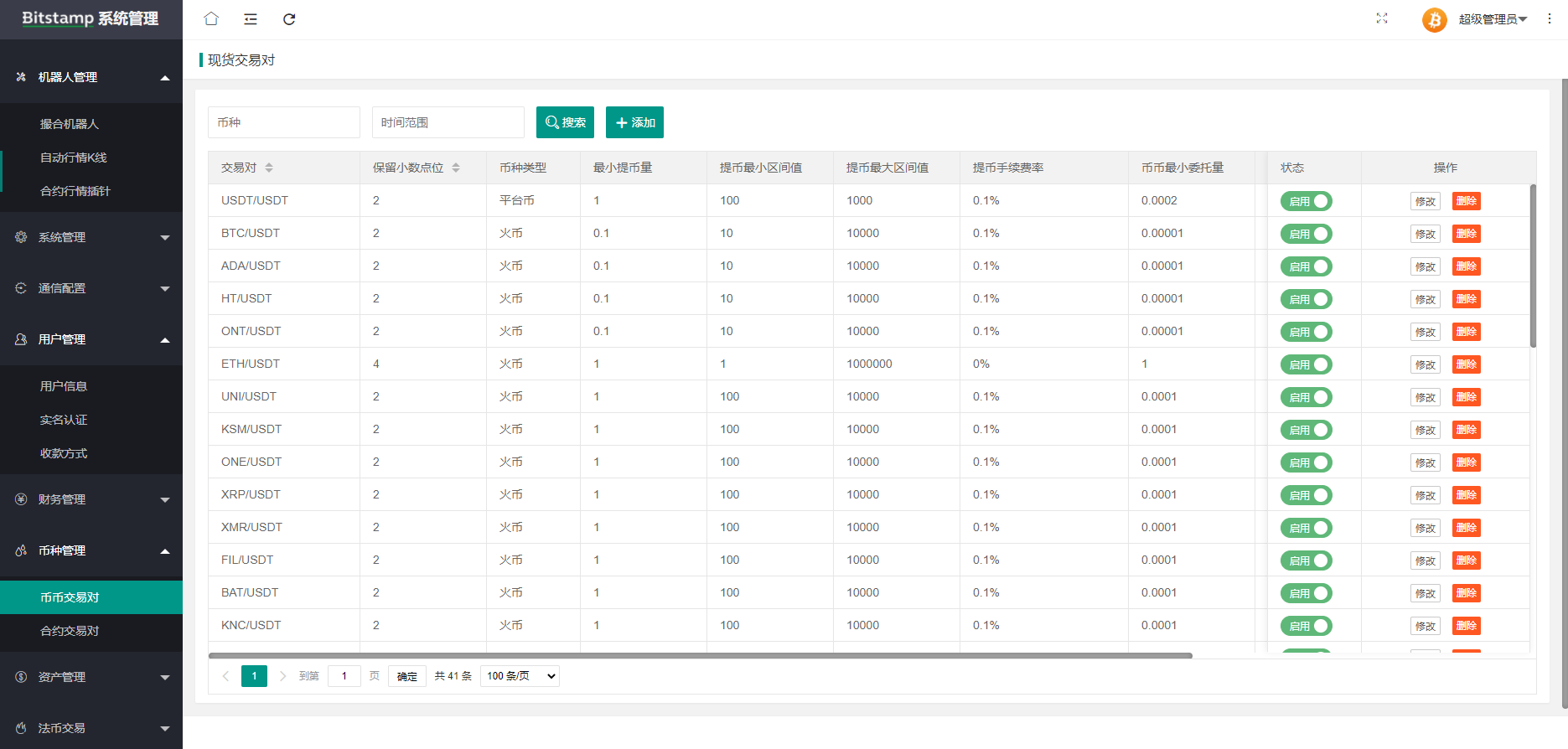
Task: Click the home icon in top toolbar
Action: (211, 18)
